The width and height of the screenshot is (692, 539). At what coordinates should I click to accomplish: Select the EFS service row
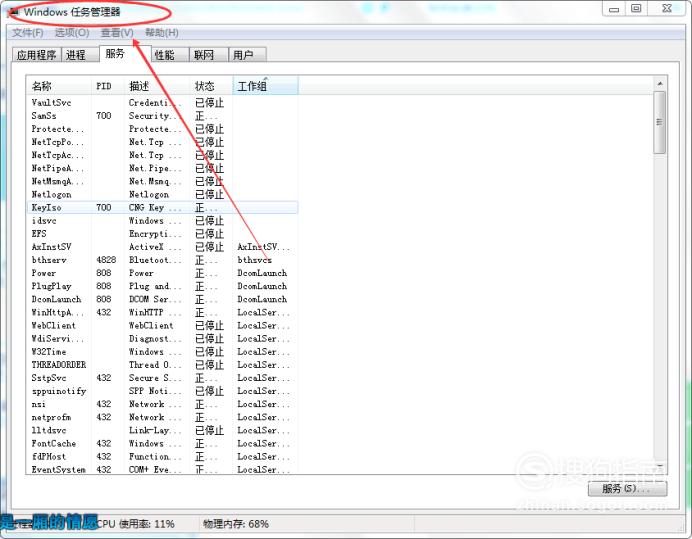(x=162, y=234)
